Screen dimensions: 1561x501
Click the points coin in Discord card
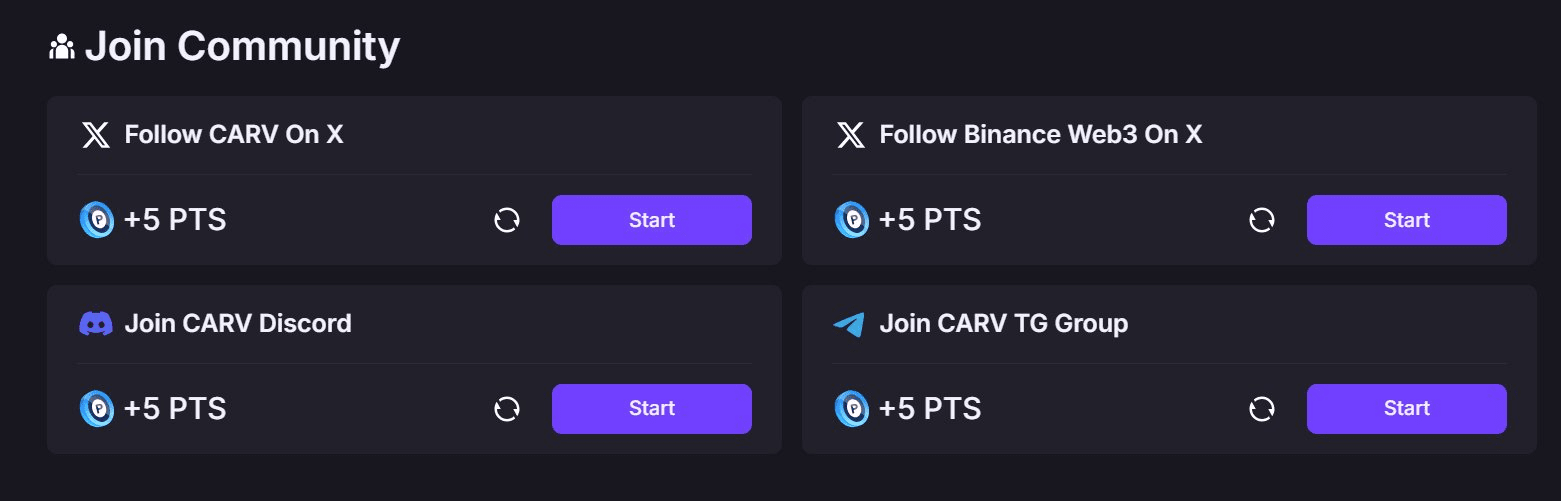(x=97, y=408)
